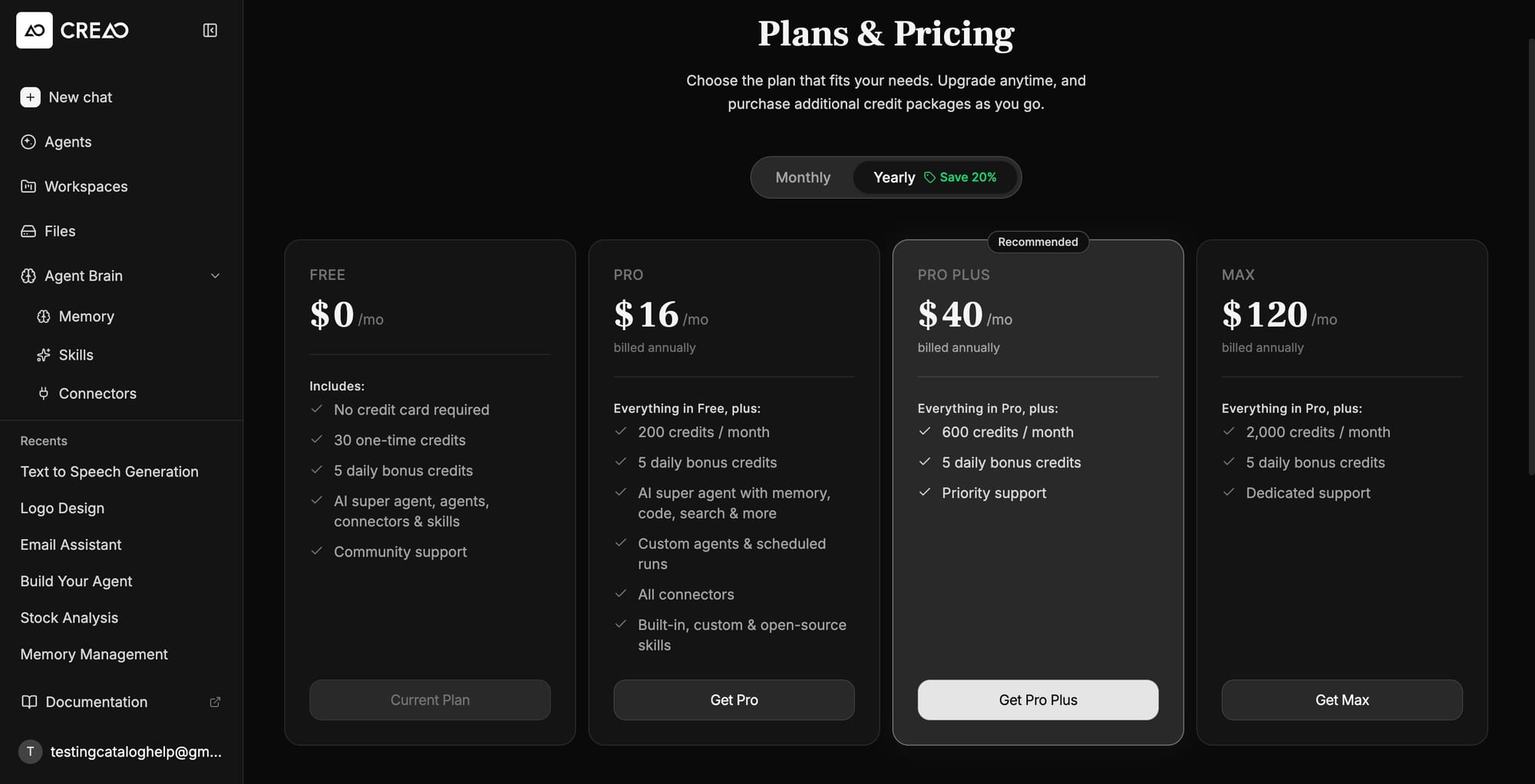Collapse sidebar using panel toggle icon

(x=210, y=31)
